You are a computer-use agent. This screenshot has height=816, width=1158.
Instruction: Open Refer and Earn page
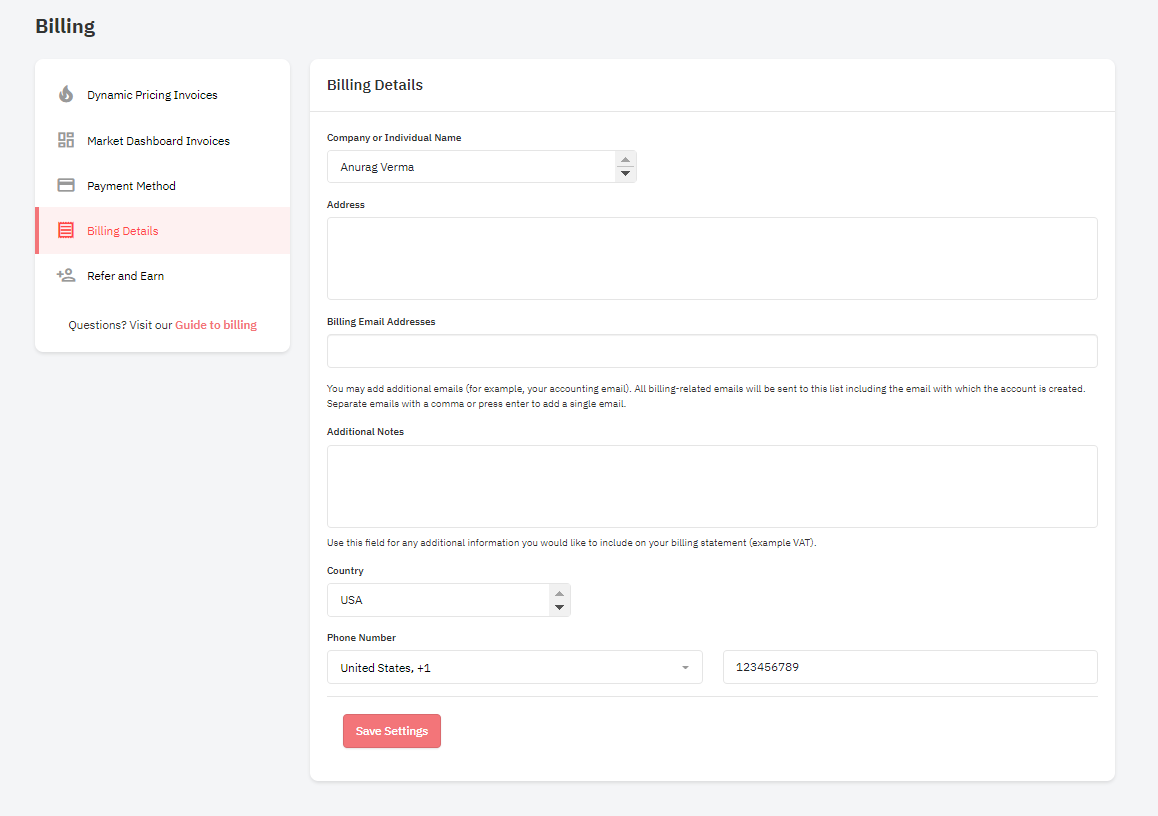pyautogui.click(x=162, y=276)
